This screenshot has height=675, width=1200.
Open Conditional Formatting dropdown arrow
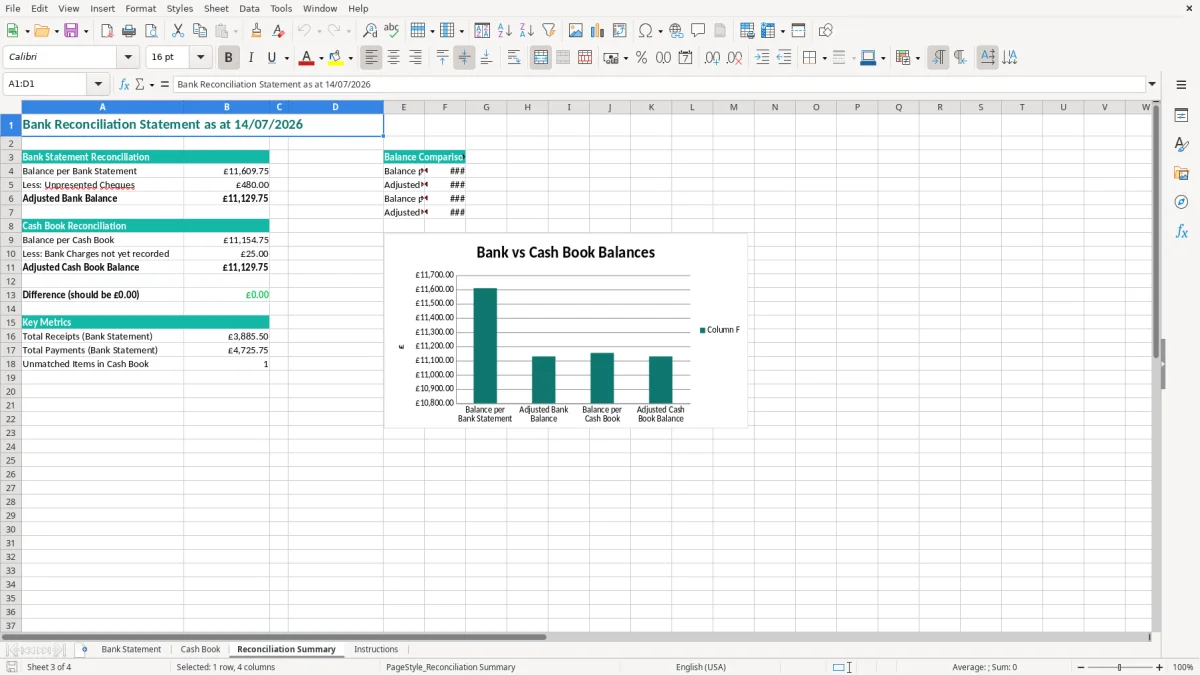pyautogui.click(x=917, y=59)
